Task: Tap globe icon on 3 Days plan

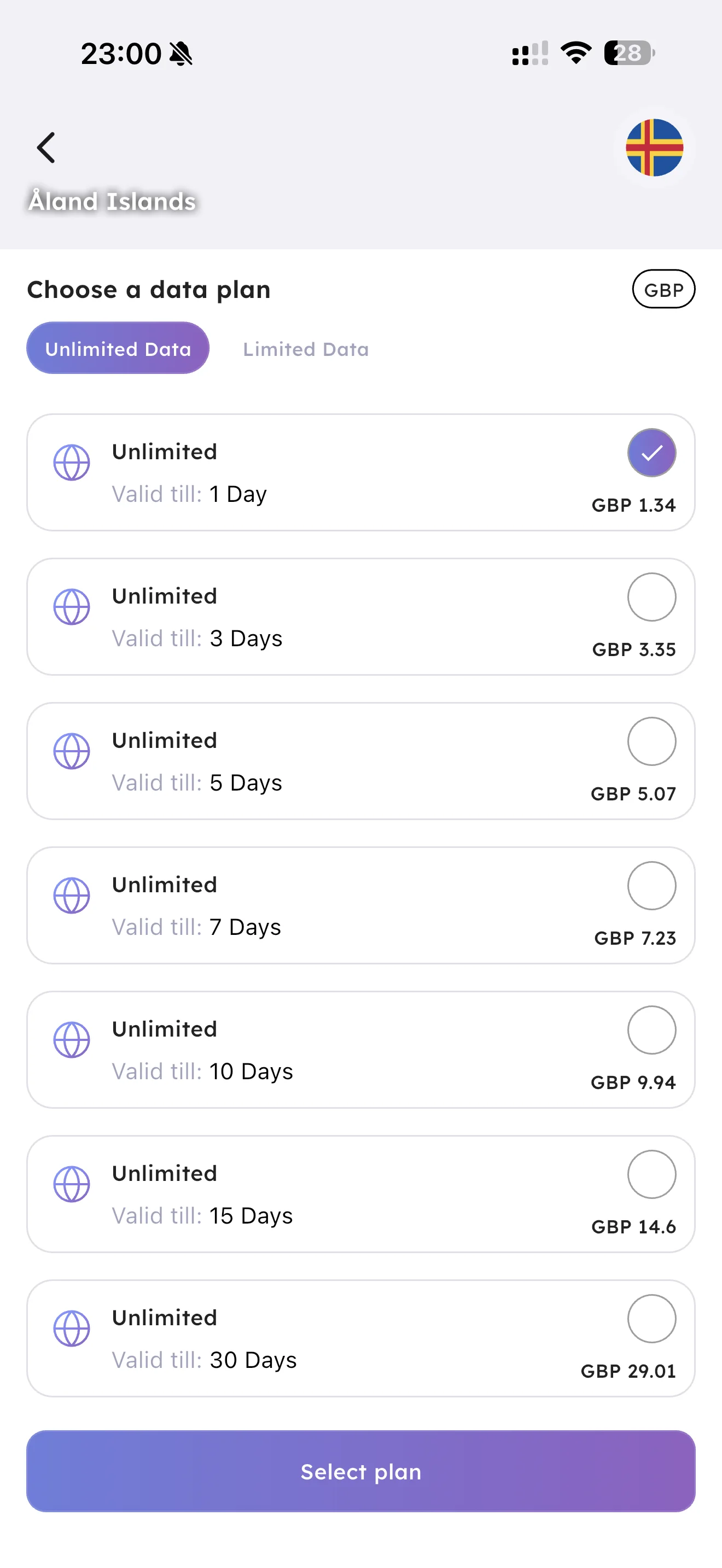Action: (x=72, y=607)
